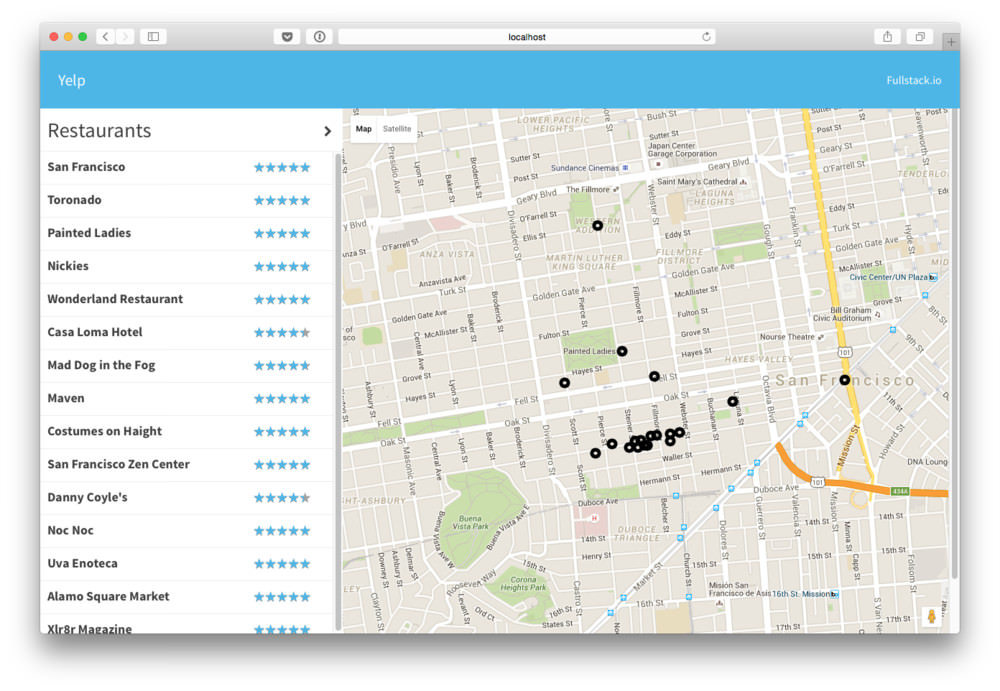
Task: Click the localhost address bar
Action: coord(527,37)
